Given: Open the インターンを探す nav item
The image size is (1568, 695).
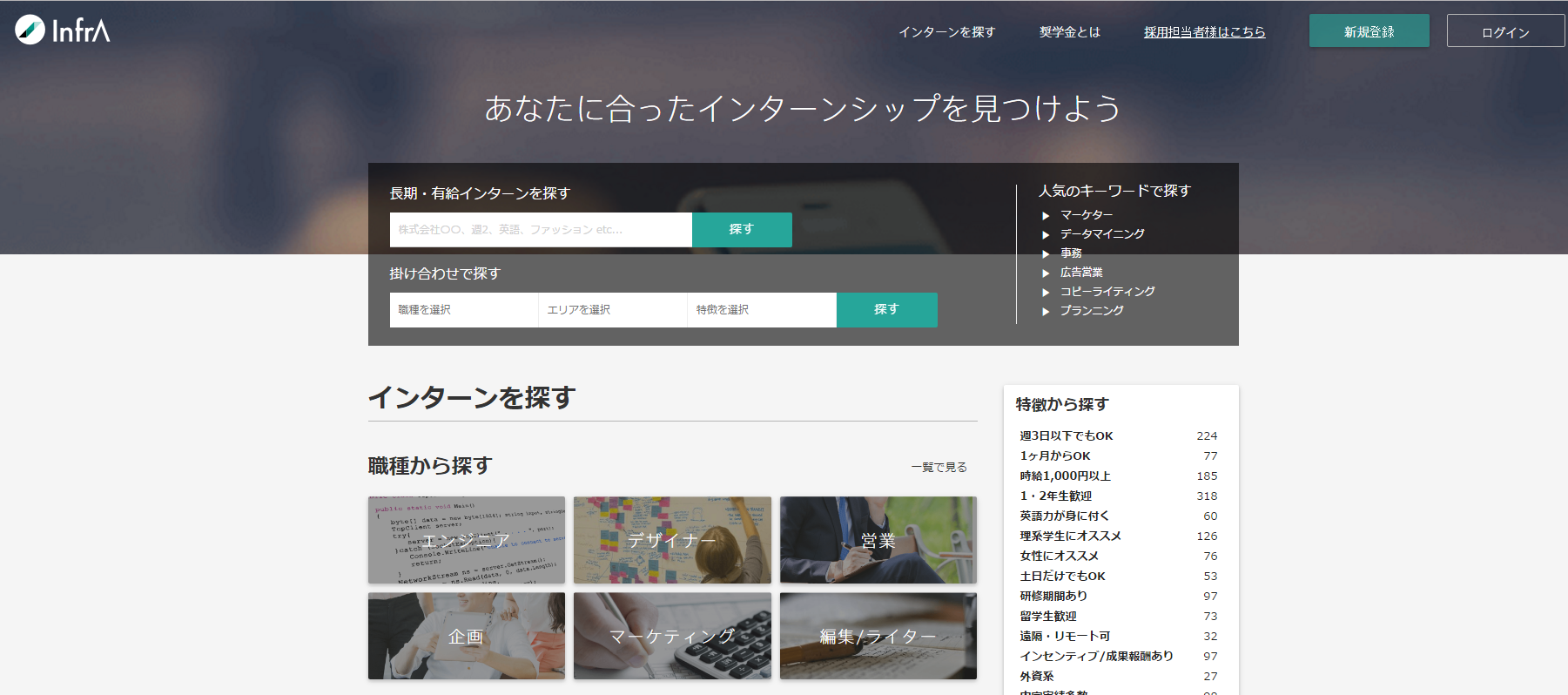Looking at the screenshot, I should pyautogui.click(x=946, y=32).
